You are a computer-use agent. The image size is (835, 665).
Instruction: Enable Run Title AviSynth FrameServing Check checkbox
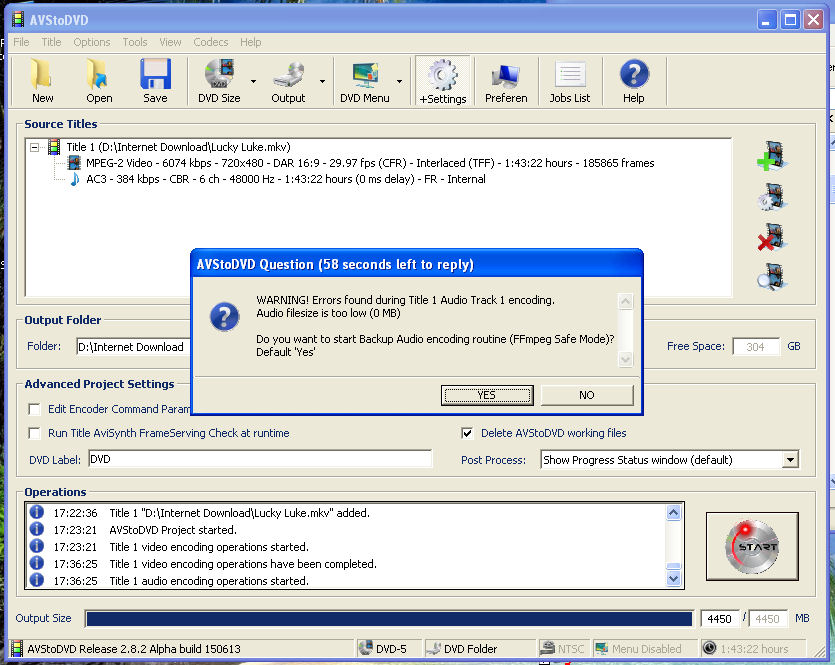35,433
